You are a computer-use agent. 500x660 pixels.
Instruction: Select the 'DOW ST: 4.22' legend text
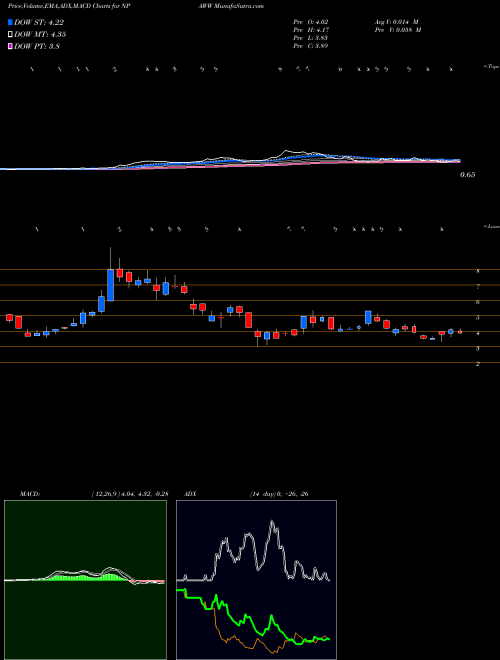(x=39, y=23)
